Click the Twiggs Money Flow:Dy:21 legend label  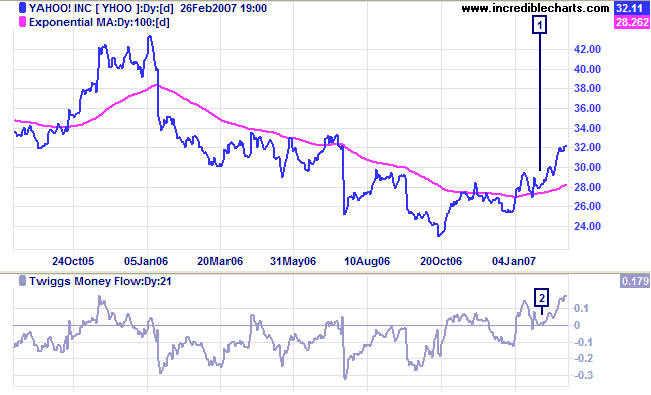[100, 281]
